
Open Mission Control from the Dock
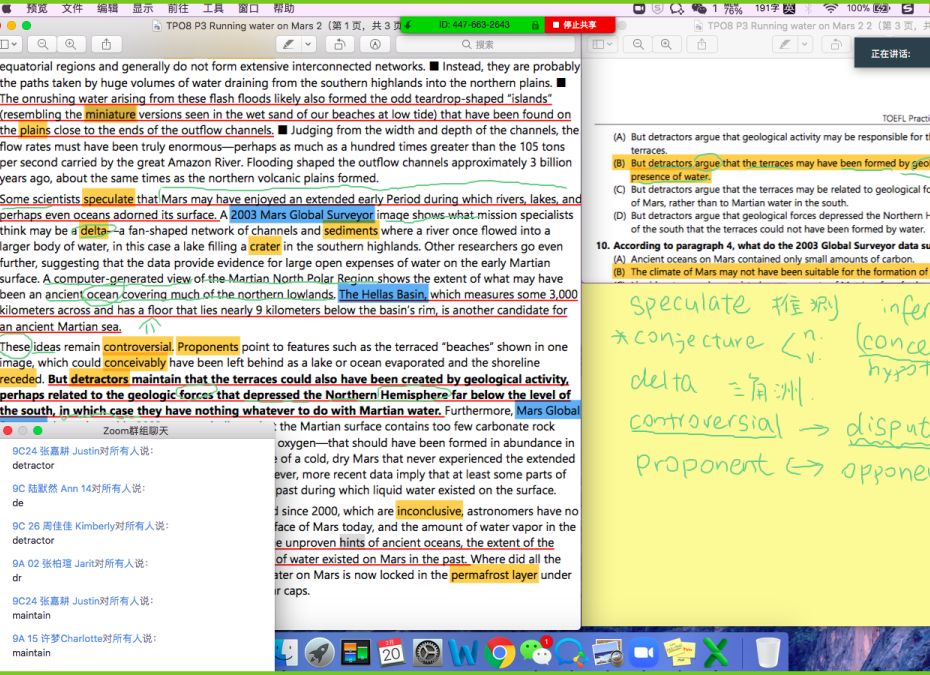(356, 652)
